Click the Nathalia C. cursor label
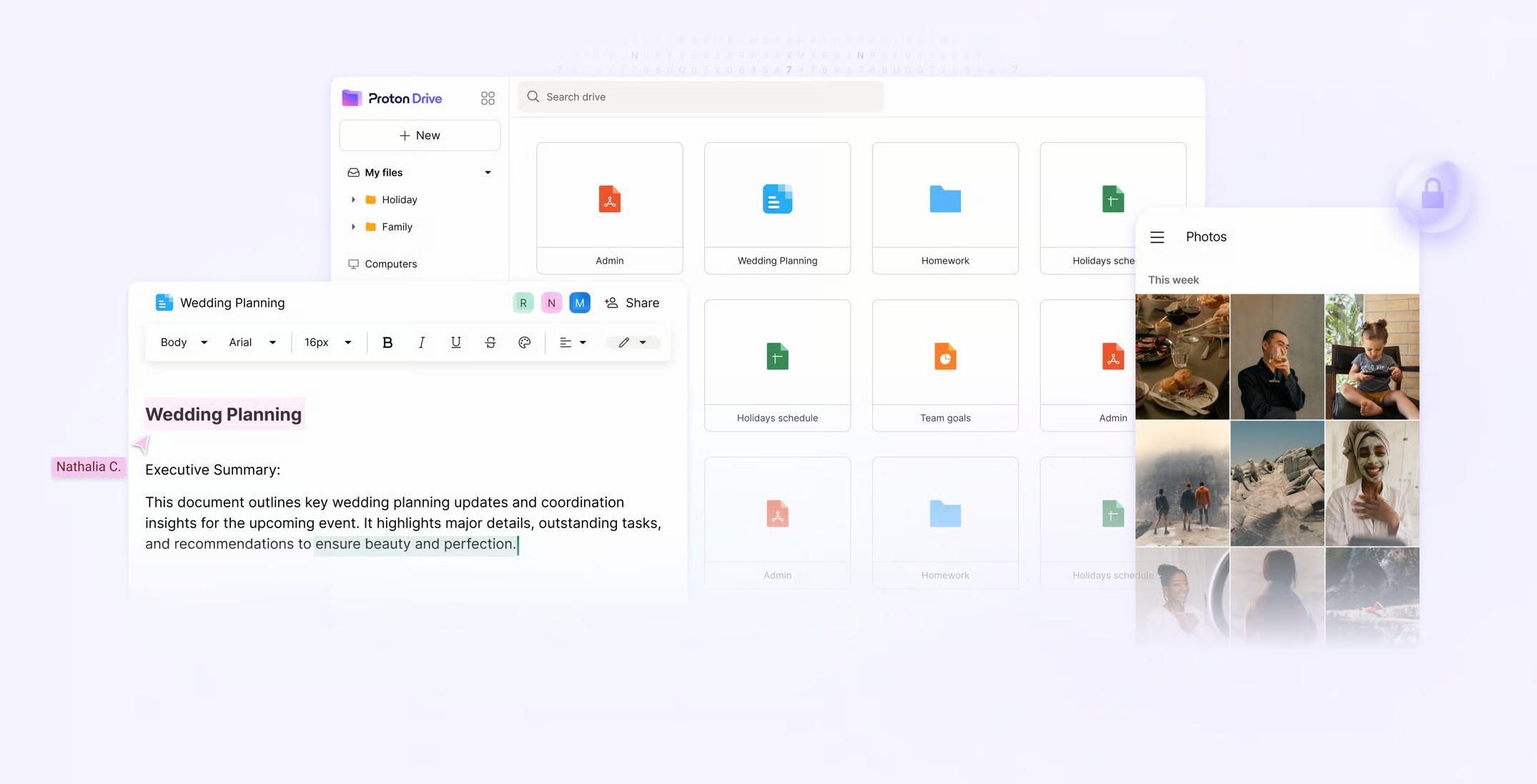 coord(89,467)
